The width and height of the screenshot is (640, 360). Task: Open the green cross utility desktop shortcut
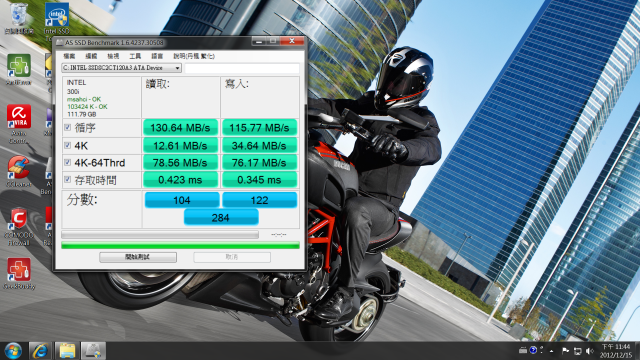(x=18, y=69)
